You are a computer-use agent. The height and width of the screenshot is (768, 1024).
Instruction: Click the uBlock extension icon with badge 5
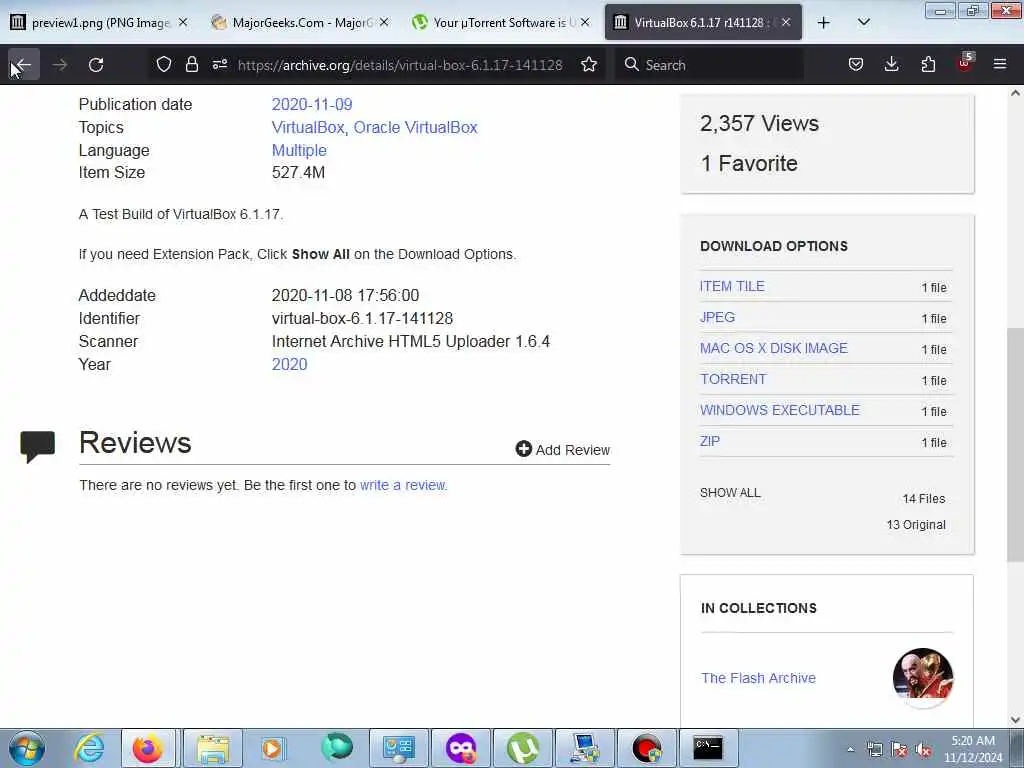[x=965, y=63]
